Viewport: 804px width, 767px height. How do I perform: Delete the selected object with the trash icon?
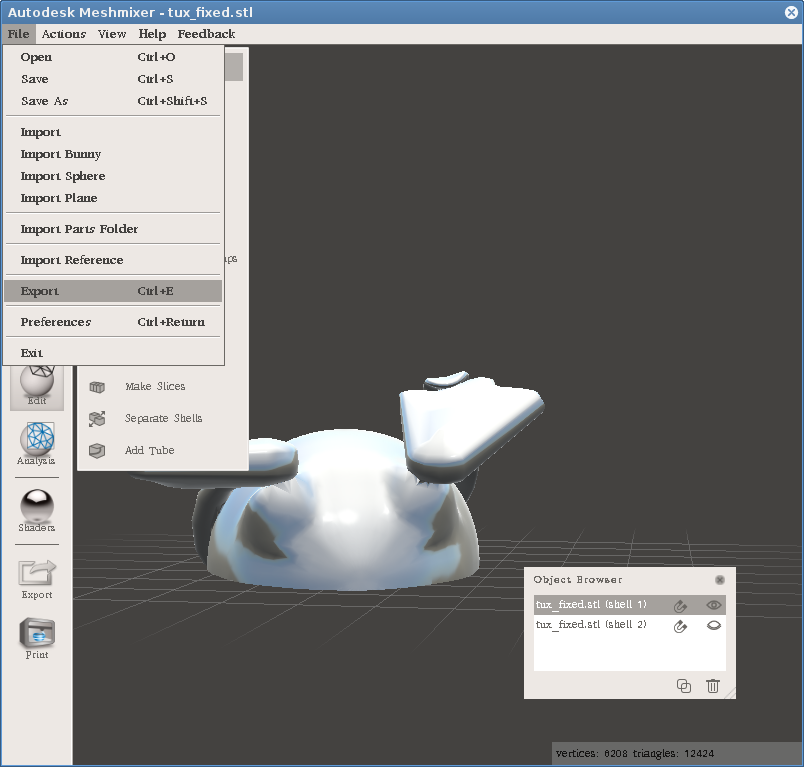713,686
